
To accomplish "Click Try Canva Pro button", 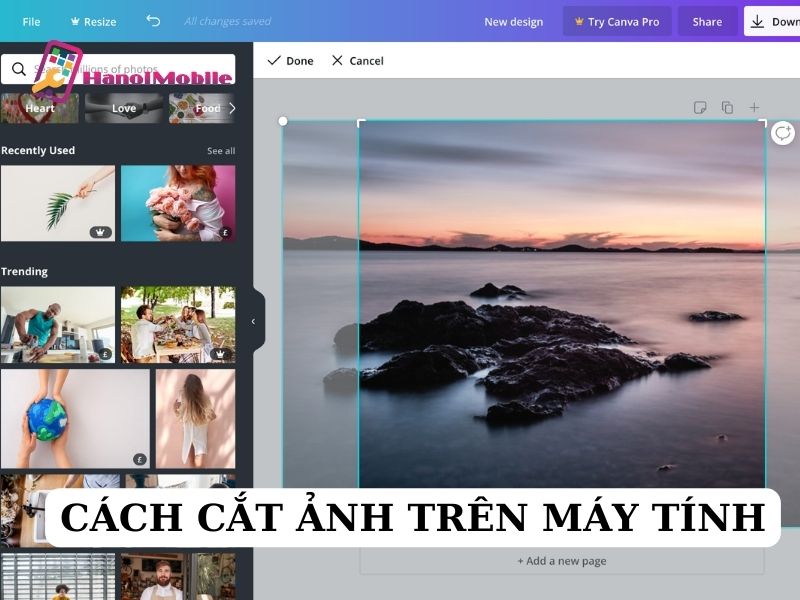I will coord(616,22).
